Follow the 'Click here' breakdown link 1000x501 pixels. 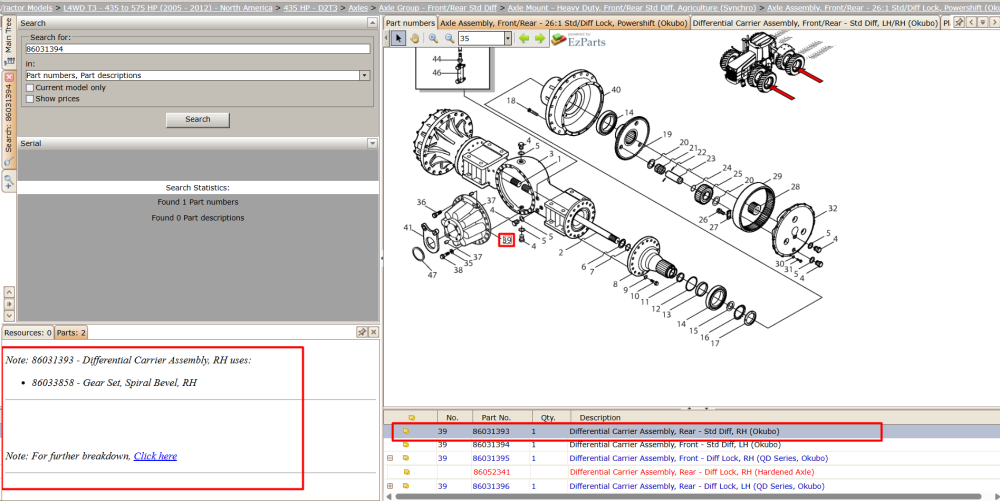[155, 456]
